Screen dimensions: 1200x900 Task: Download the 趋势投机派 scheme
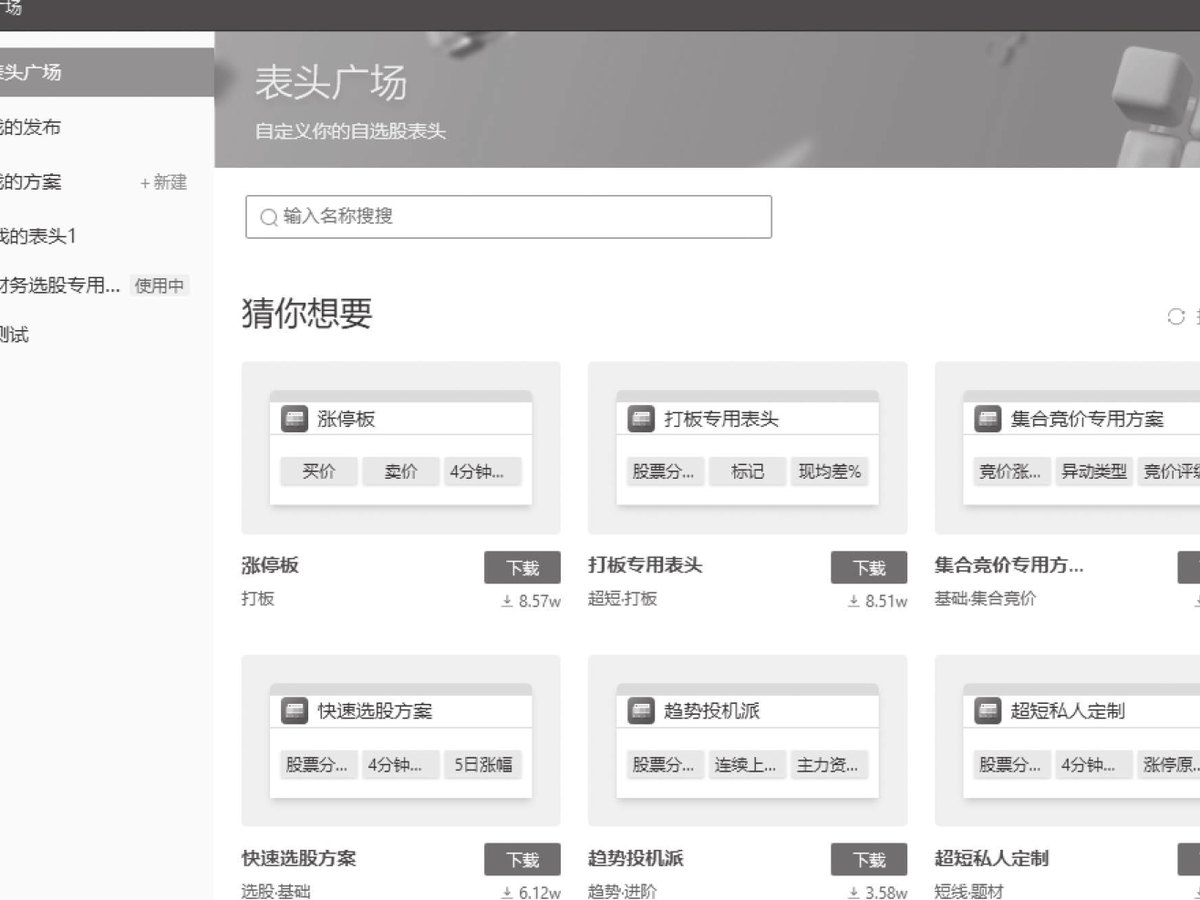[x=869, y=859]
